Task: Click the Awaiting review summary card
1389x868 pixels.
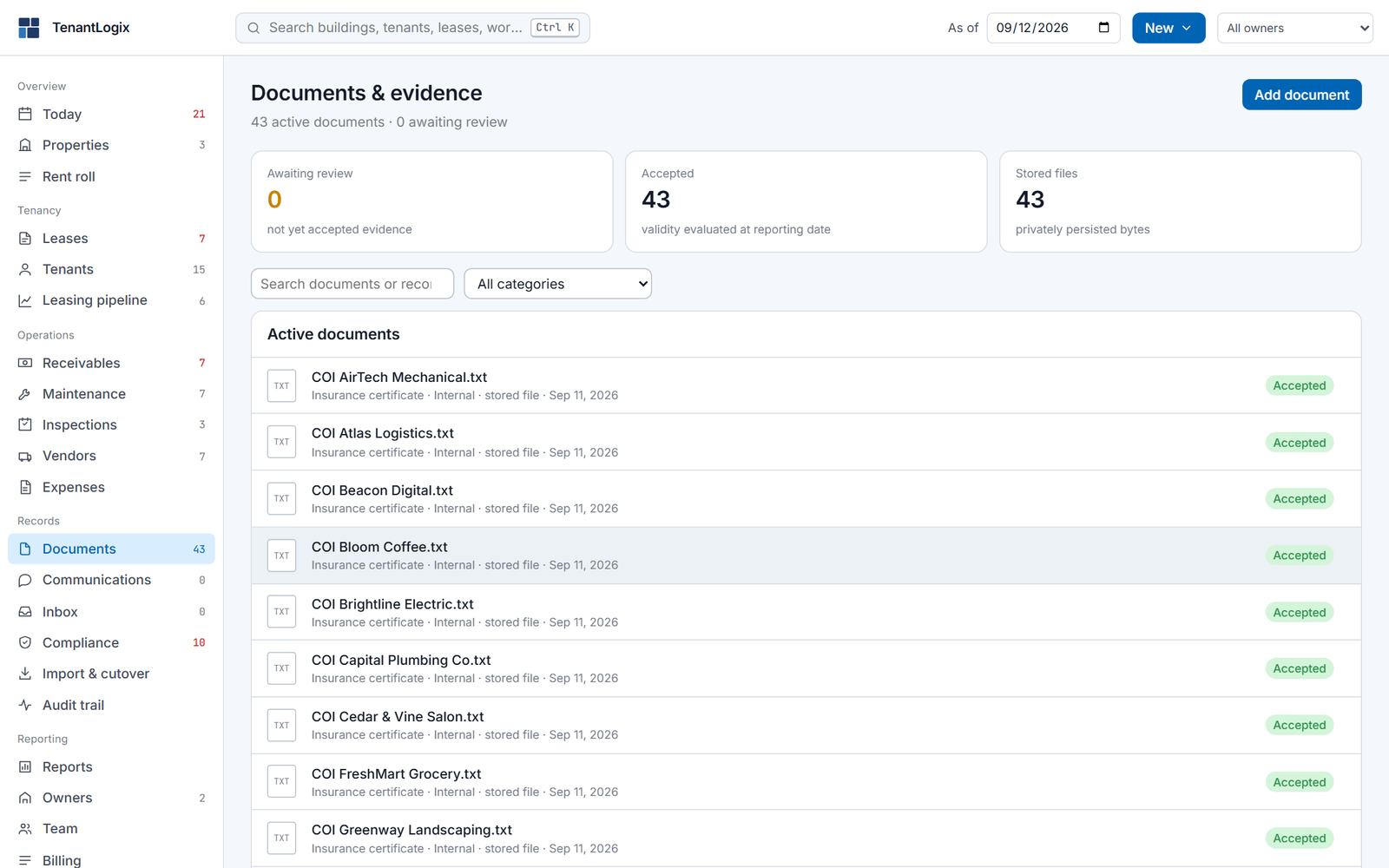Action: pos(431,201)
